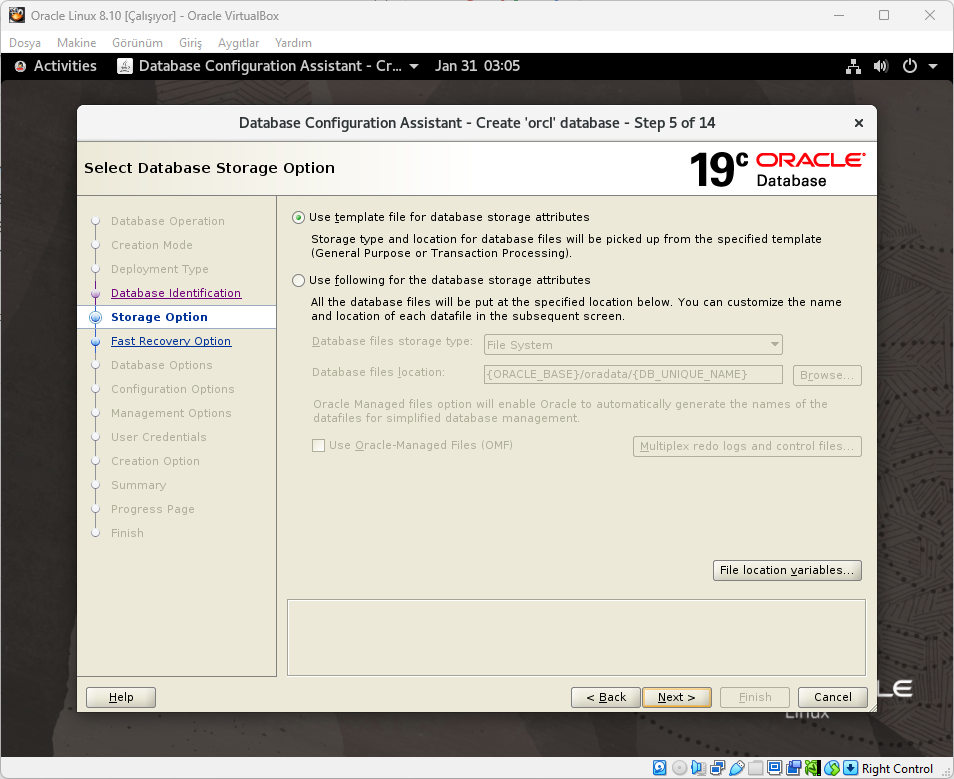Screen dimensions: 954x779
Task: Click VirtualBox optical disk status icon
Action: point(680,768)
